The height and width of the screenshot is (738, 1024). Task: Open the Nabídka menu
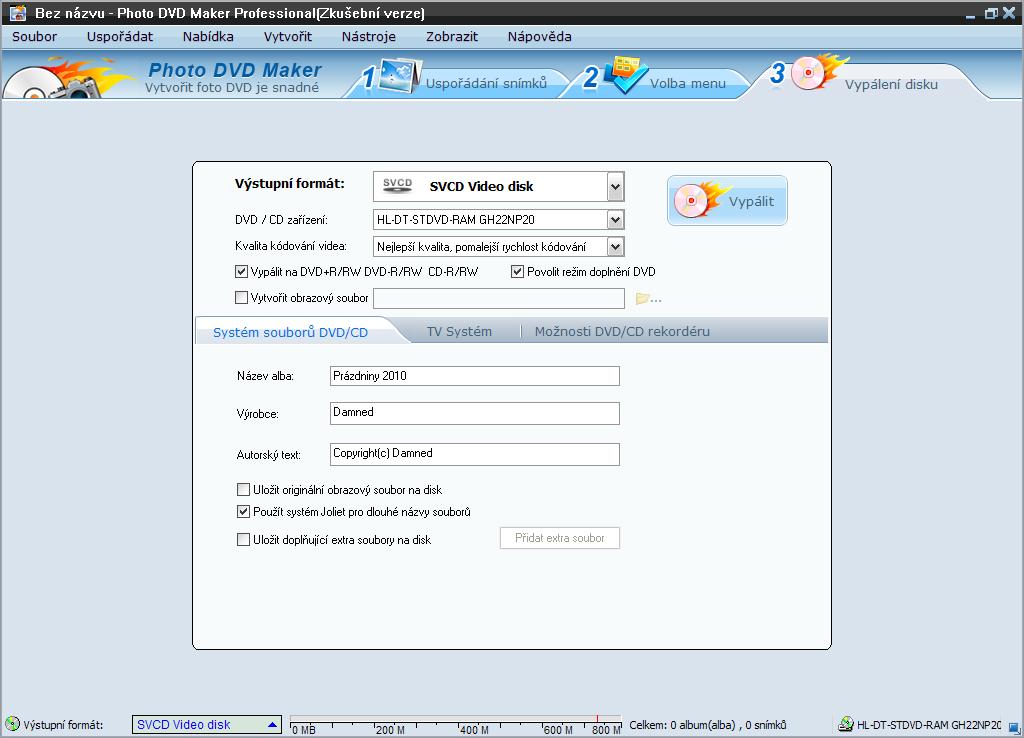(208, 37)
